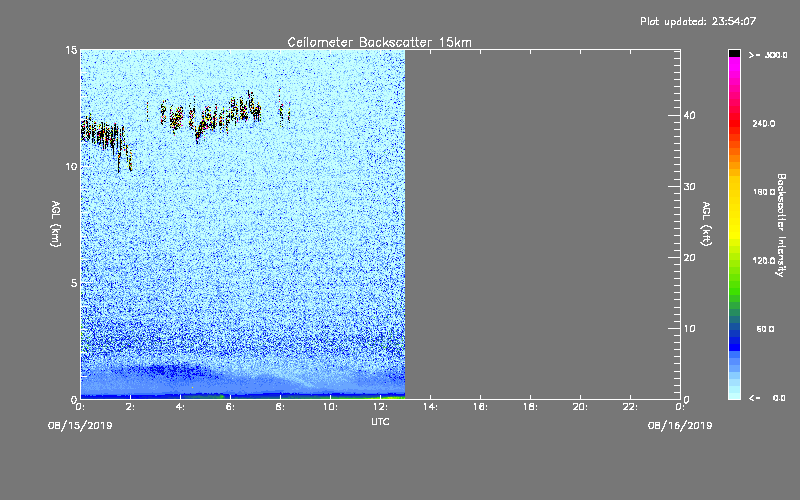Click the 10: hour tick on time axis

pos(330,407)
